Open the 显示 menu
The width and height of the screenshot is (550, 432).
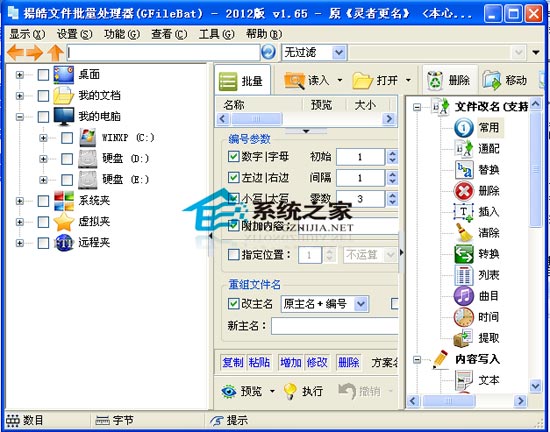pos(27,34)
